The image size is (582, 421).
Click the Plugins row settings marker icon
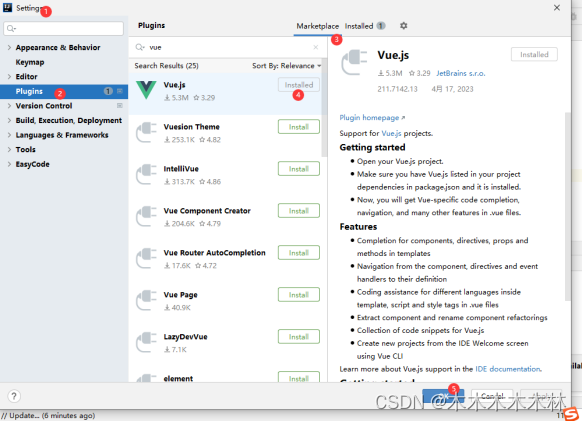pyautogui.click(x=120, y=91)
